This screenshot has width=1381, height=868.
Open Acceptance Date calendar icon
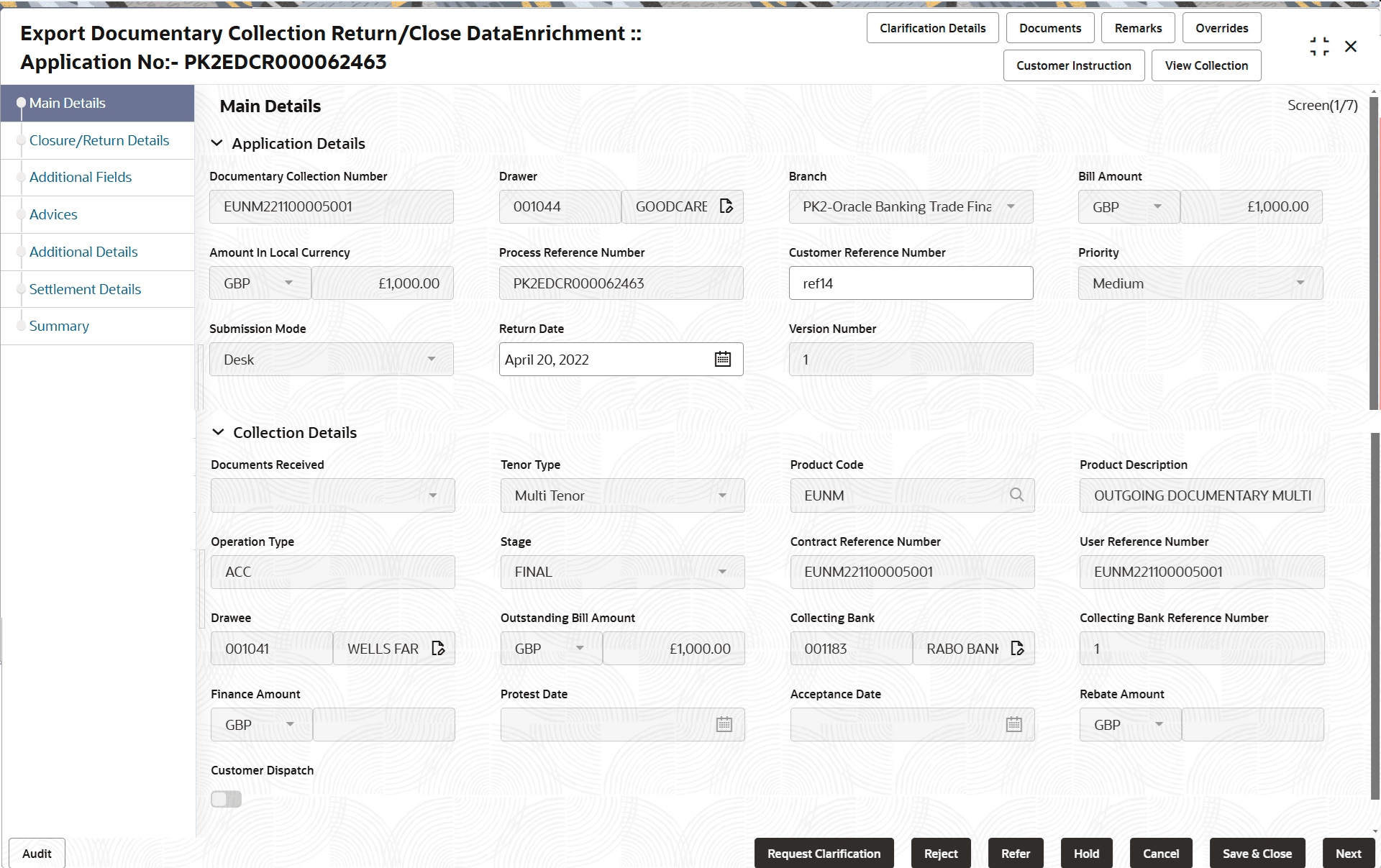[1013, 725]
